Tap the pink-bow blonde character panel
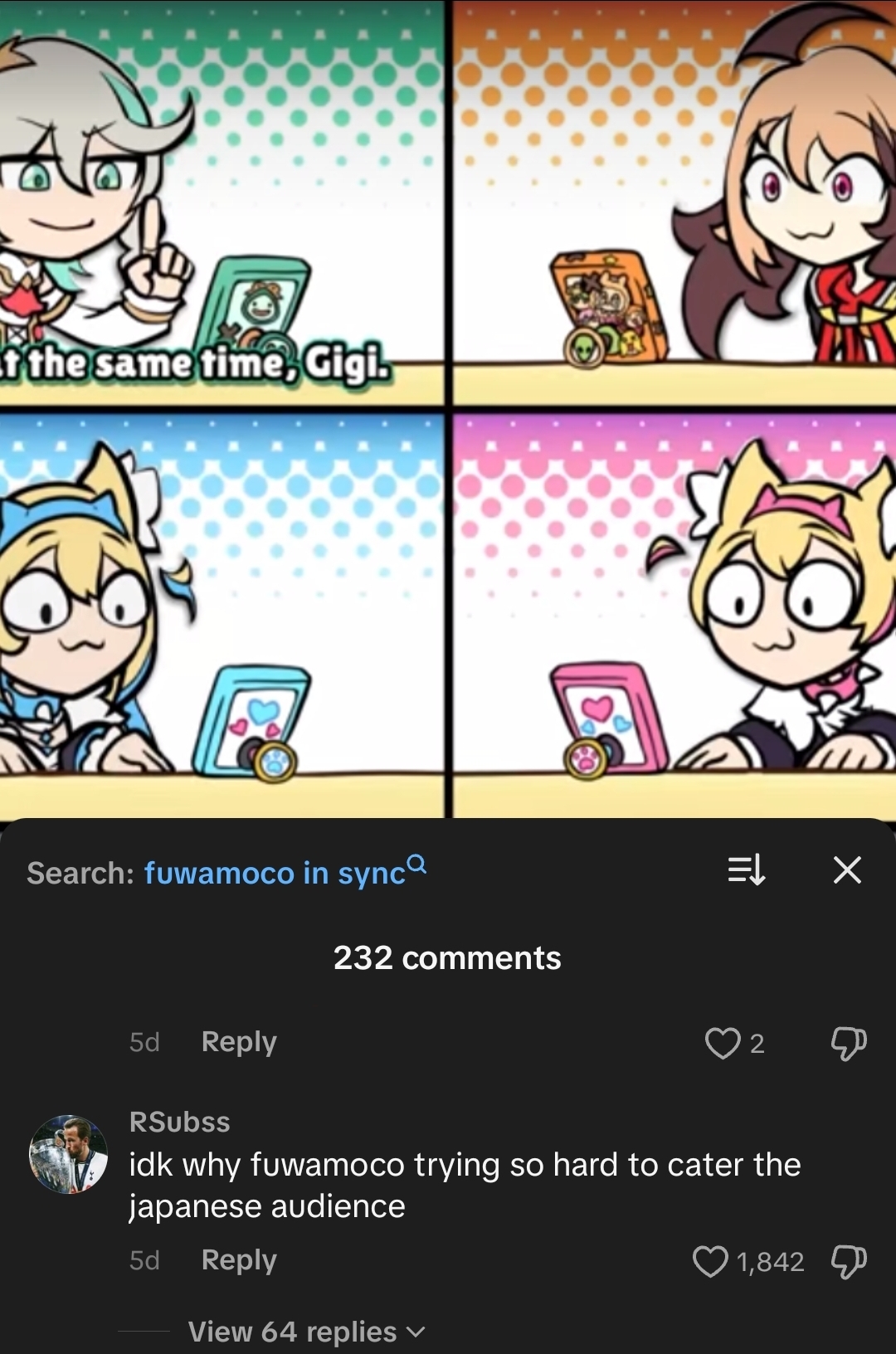 pyautogui.click(x=674, y=616)
